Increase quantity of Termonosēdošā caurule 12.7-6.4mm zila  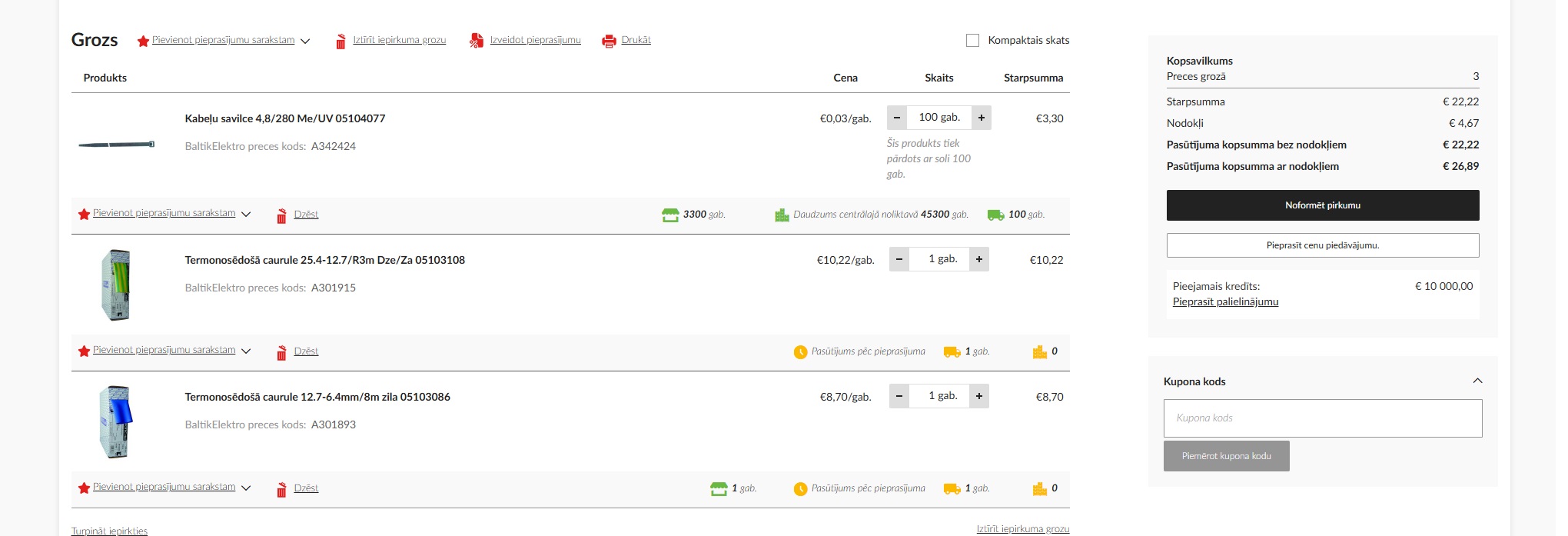pyautogui.click(x=979, y=396)
